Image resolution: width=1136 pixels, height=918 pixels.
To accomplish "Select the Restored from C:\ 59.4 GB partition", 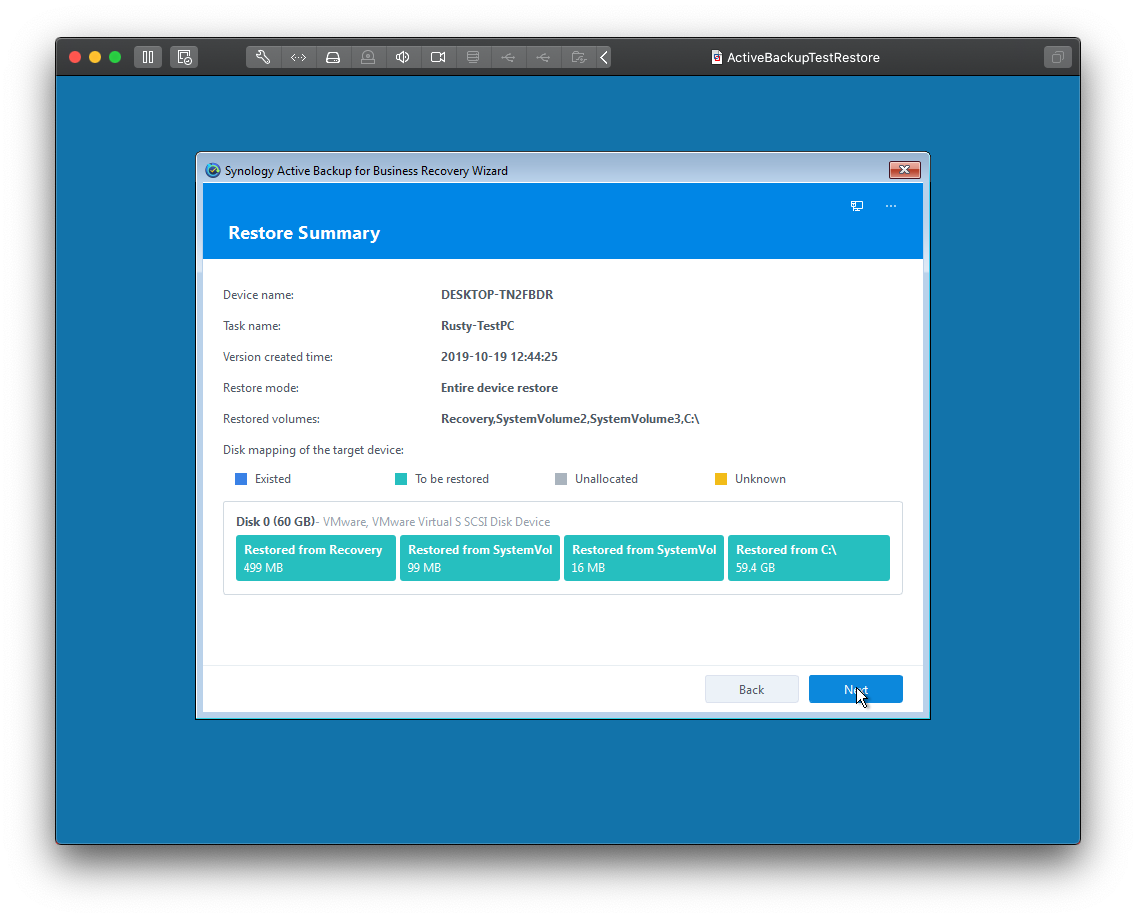I will coord(809,558).
